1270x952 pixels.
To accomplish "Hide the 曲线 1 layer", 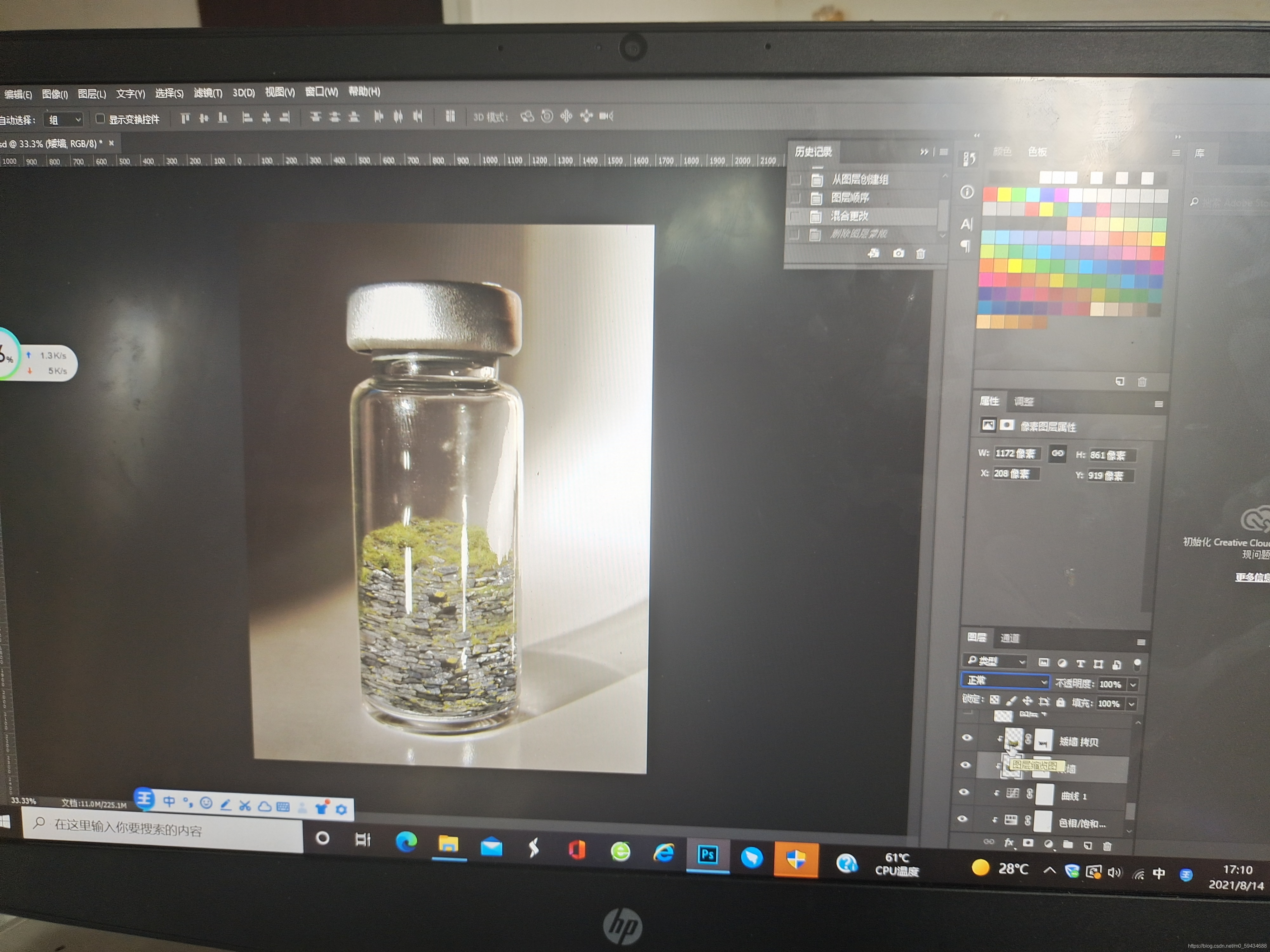I will tap(964, 792).
